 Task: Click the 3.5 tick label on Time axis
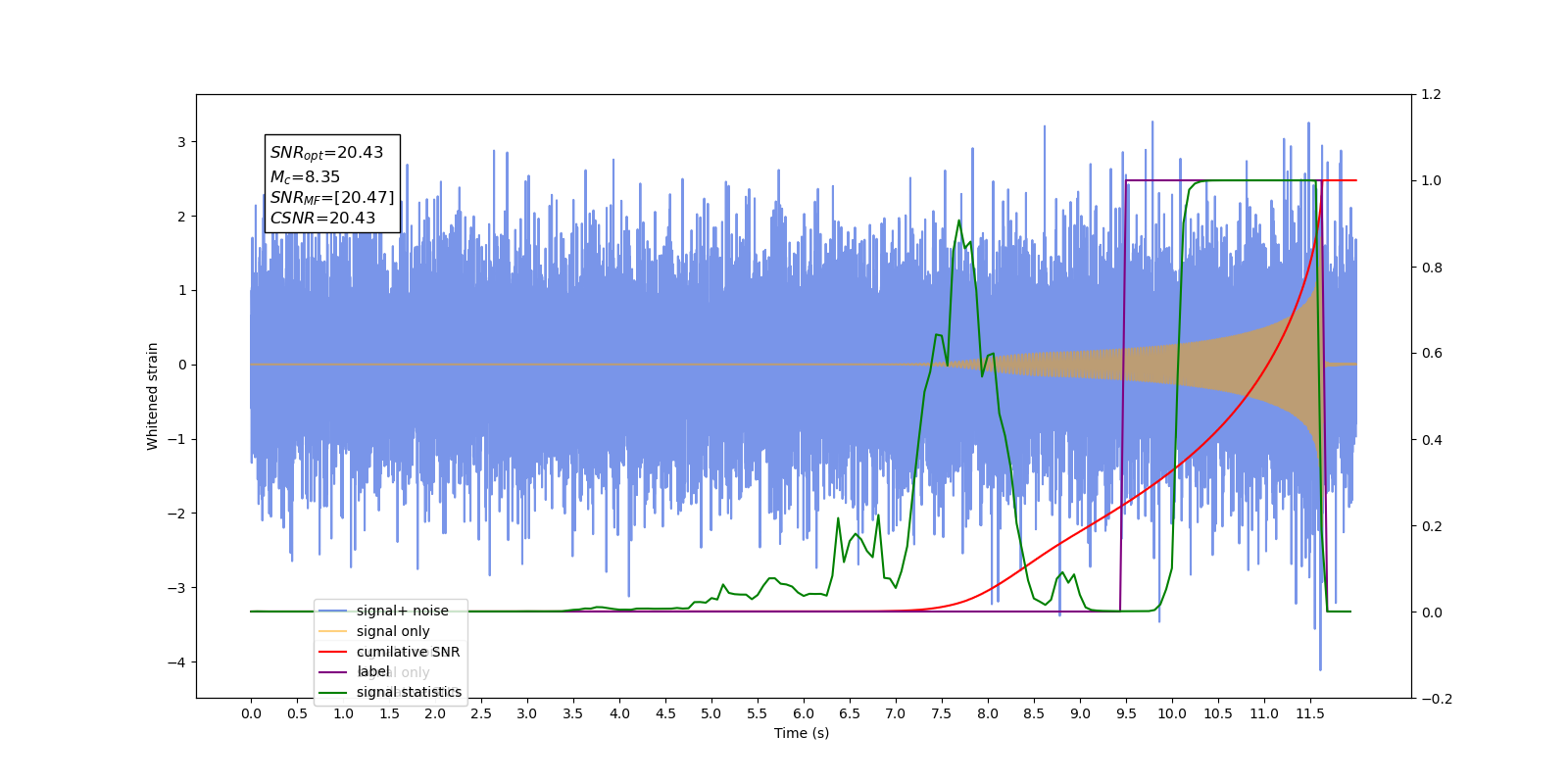tap(573, 713)
